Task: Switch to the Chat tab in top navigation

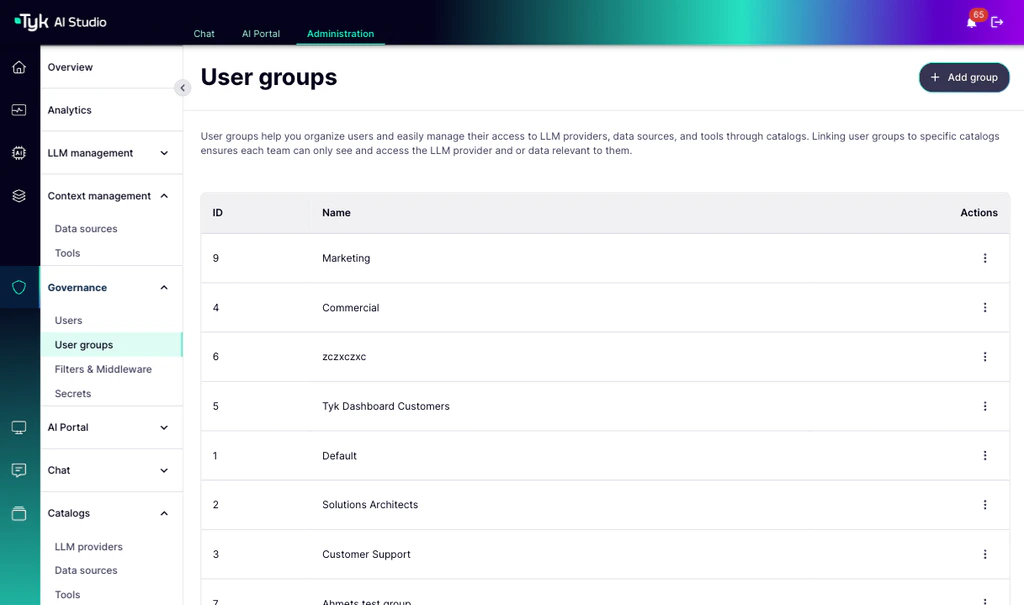Action: (x=204, y=33)
